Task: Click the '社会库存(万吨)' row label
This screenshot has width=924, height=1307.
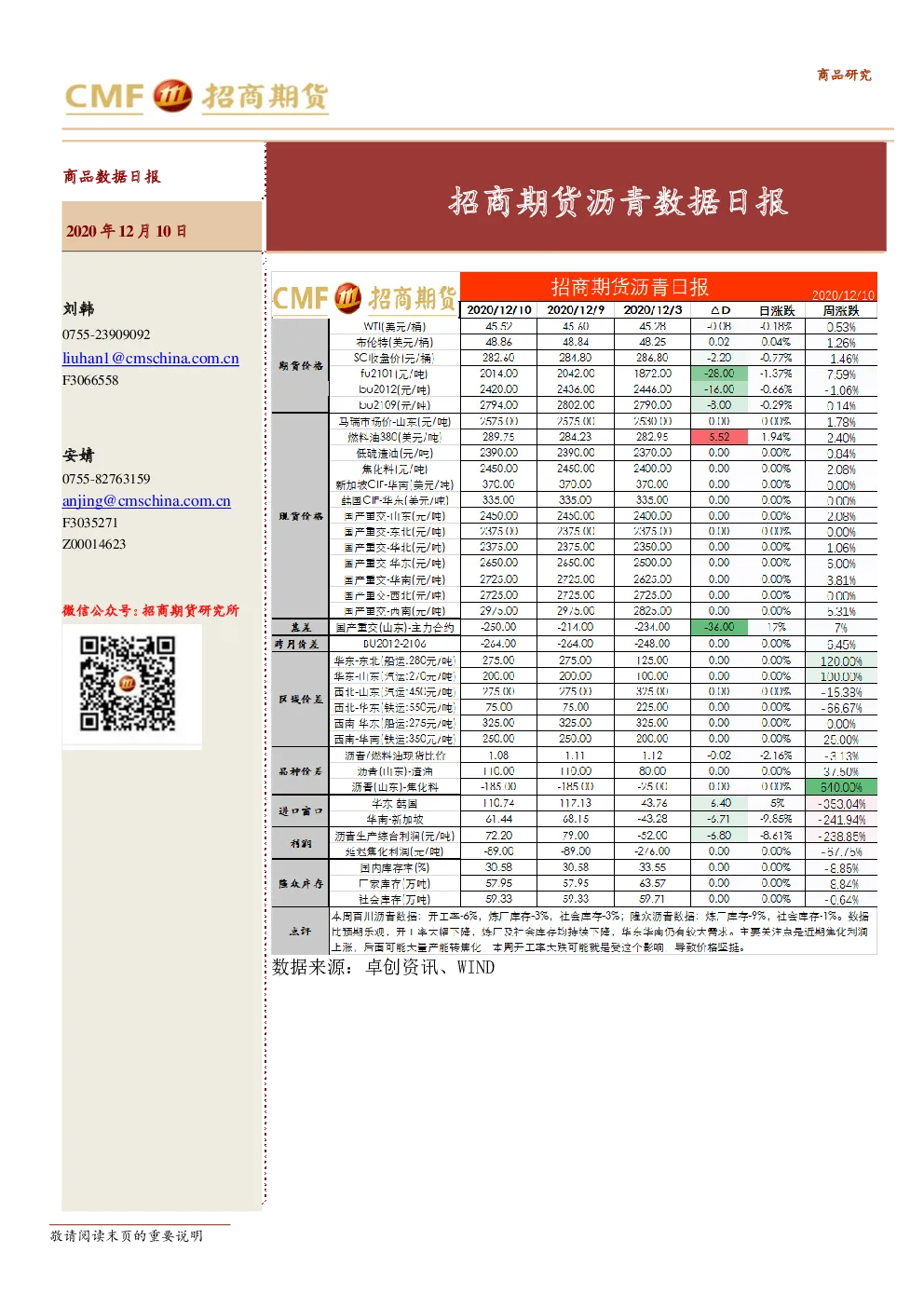Action: click(x=395, y=899)
